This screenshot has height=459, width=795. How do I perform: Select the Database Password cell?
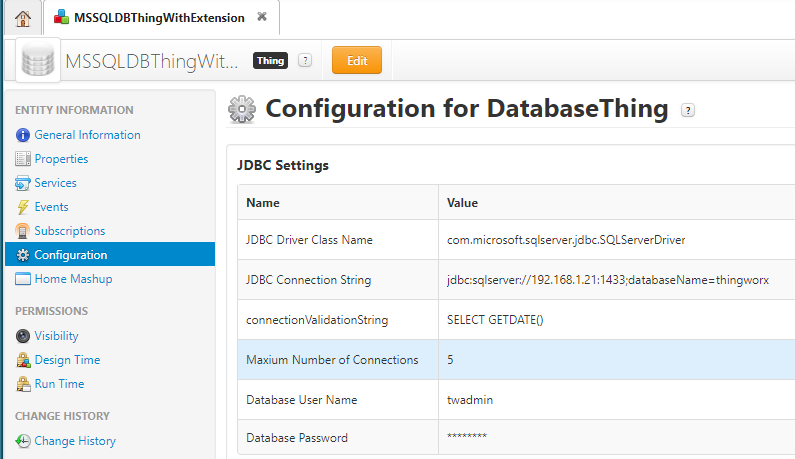338,437
